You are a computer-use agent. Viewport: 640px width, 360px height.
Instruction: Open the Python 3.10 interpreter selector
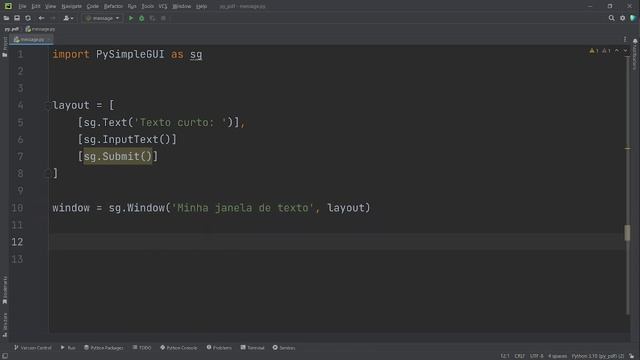598,356
